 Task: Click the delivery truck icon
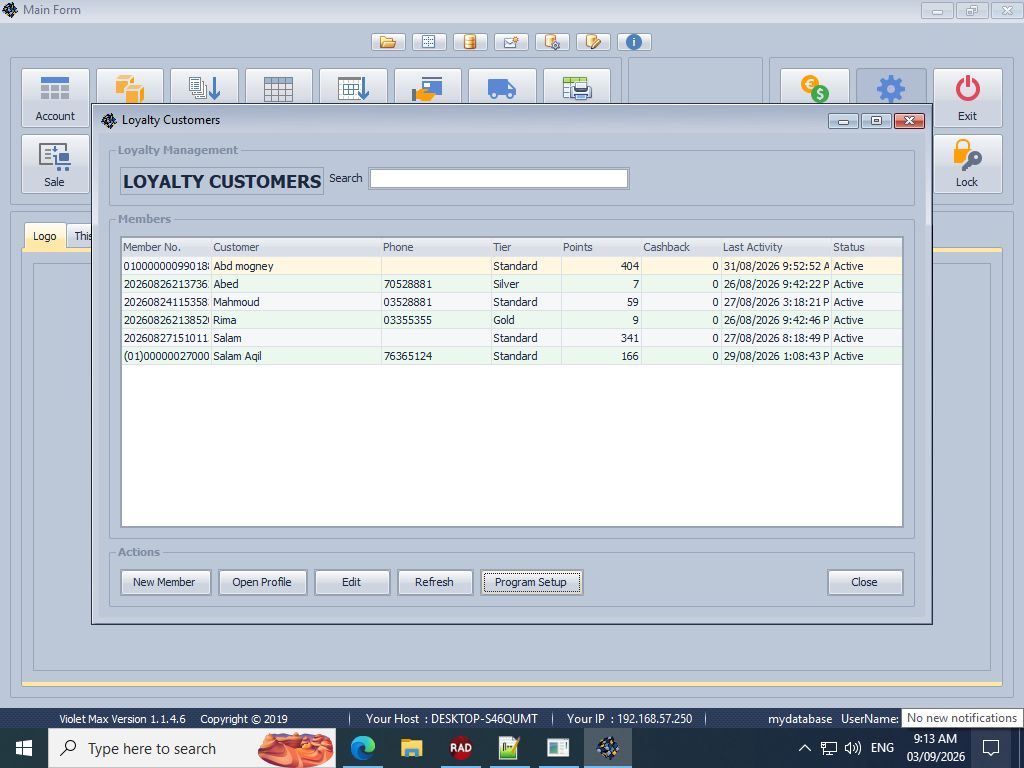click(x=502, y=88)
